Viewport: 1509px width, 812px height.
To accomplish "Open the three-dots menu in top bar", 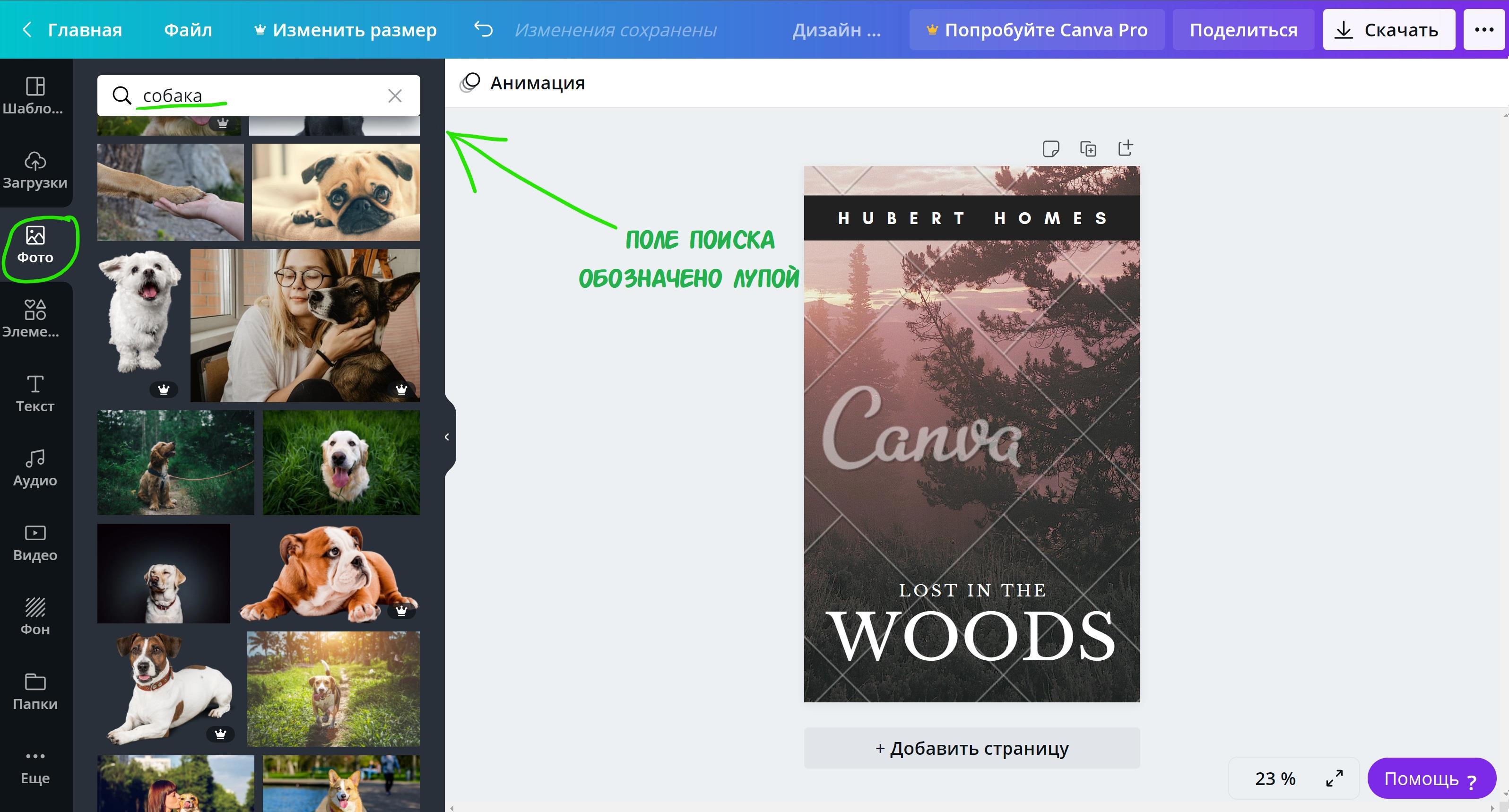I will (x=1483, y=29).
